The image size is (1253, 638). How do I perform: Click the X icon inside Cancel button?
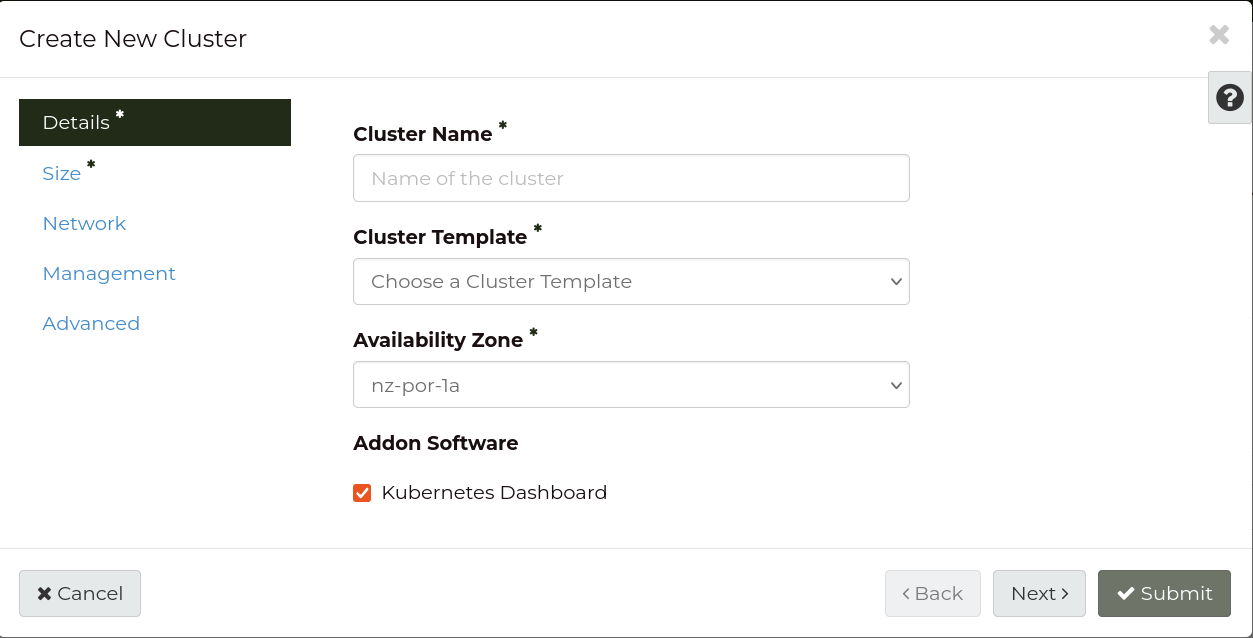click(x=46, y=593)
